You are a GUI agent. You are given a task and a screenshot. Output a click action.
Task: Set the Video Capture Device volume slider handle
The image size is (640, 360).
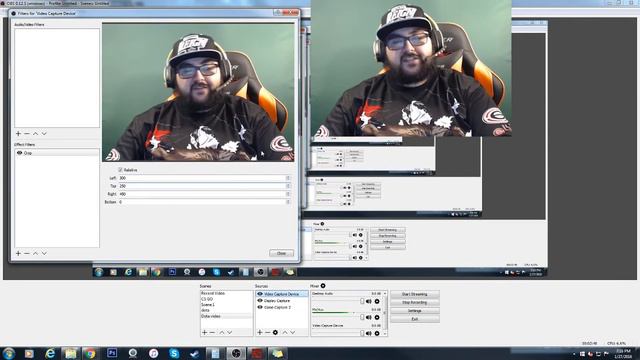tap(362, 333)
